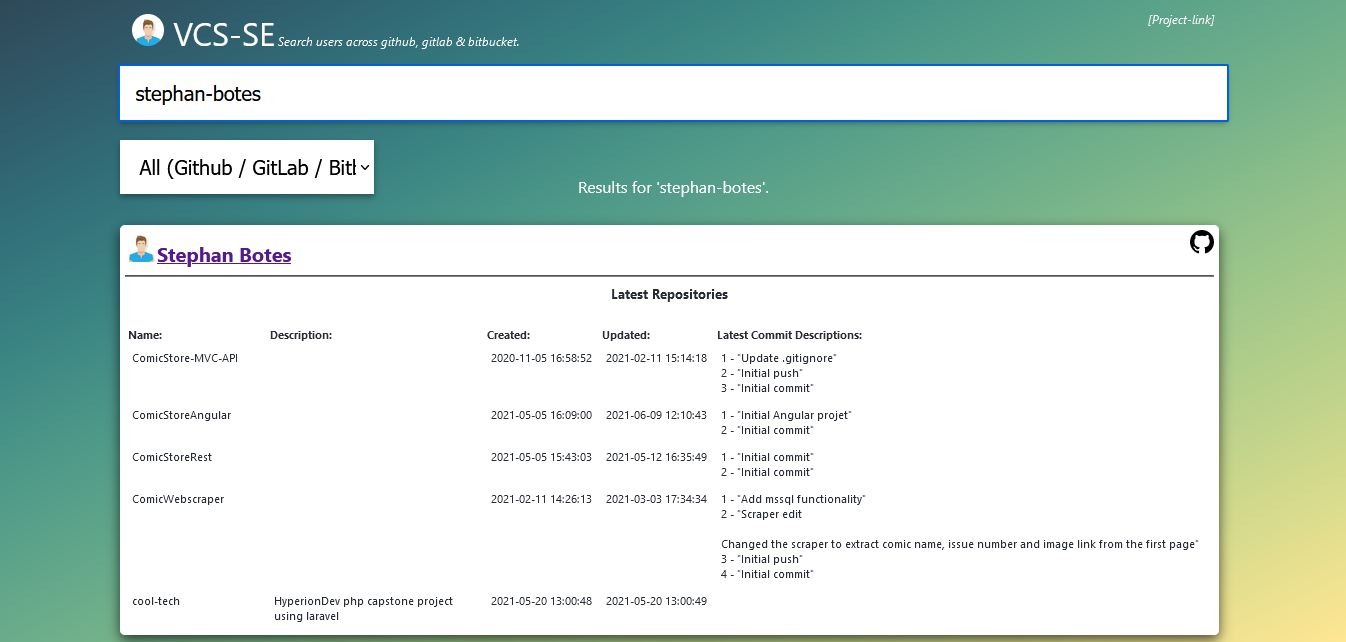Click Stephan Botes profile avatar icon

click(141, 251)
